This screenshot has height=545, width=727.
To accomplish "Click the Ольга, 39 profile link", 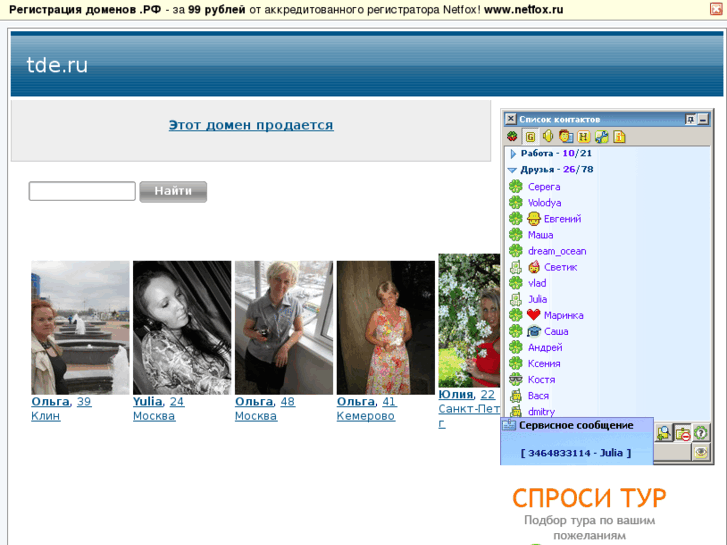I will 61,402.
